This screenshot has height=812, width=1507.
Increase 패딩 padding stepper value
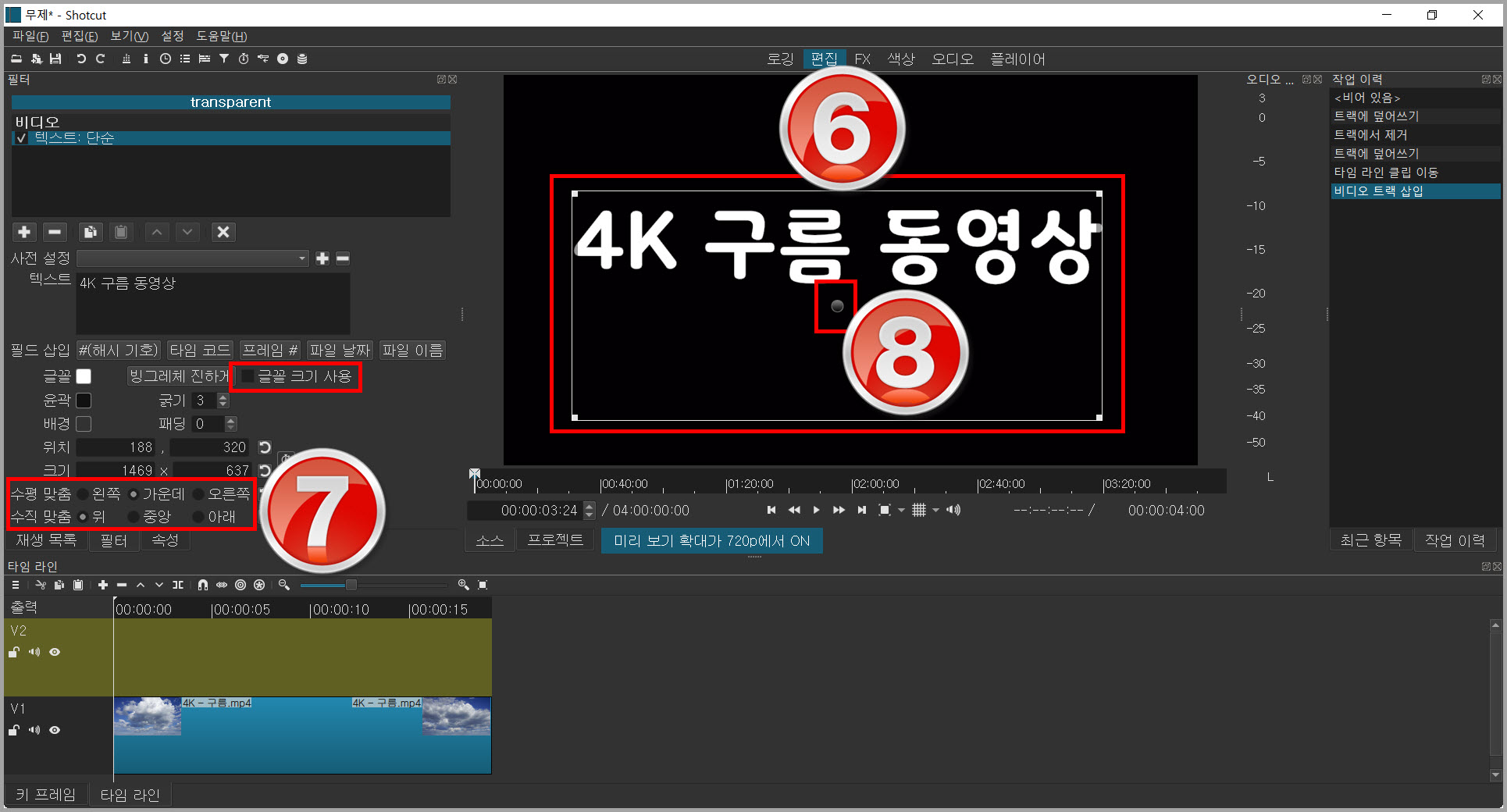[x=231, y=420]
